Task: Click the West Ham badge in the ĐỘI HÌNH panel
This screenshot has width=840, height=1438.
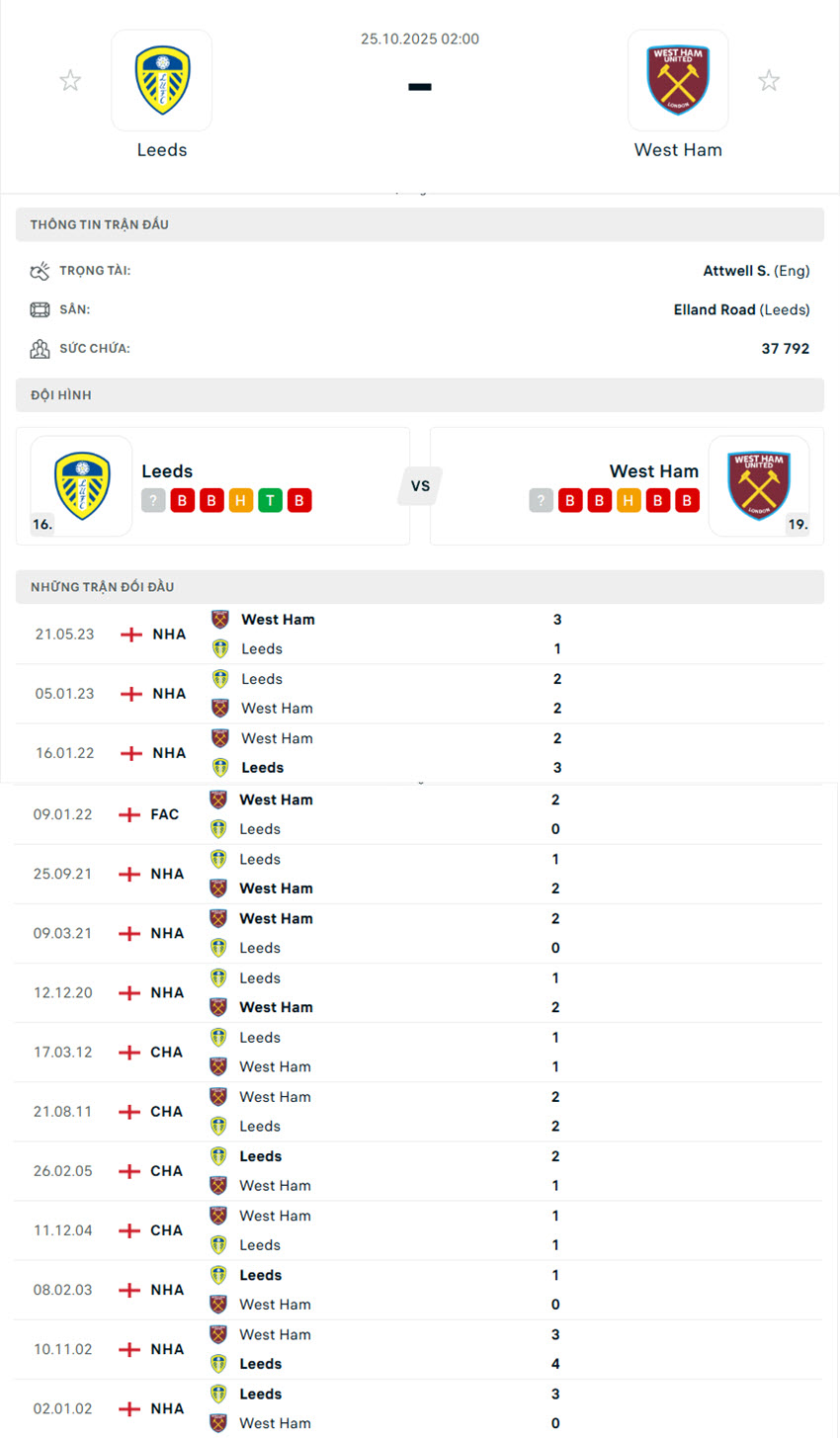Action: click(x=759, y=485)
